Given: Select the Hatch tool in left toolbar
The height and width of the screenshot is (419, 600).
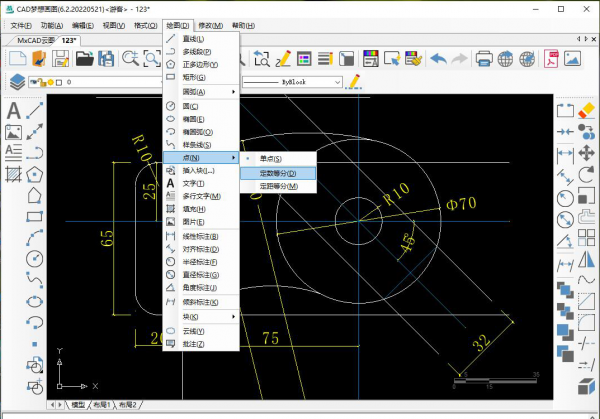Looking at the screenshot, I should click(13, 174).
